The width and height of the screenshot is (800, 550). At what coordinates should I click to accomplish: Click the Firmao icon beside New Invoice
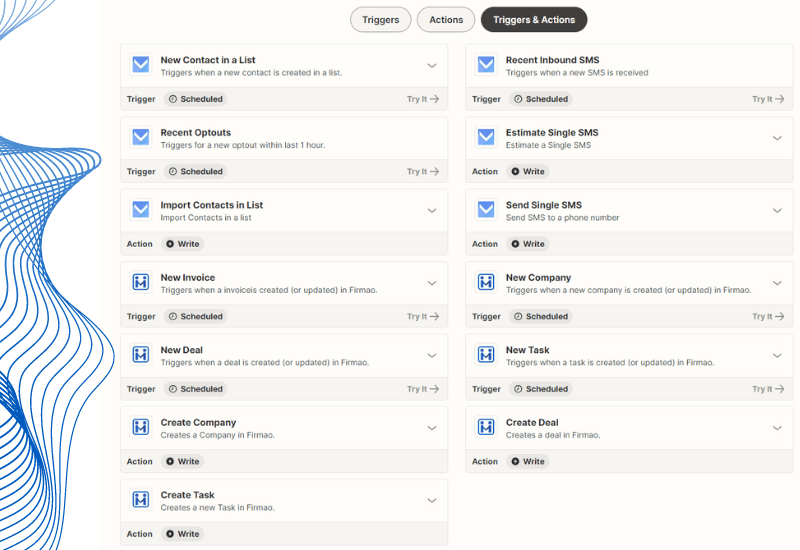point(141,283)
